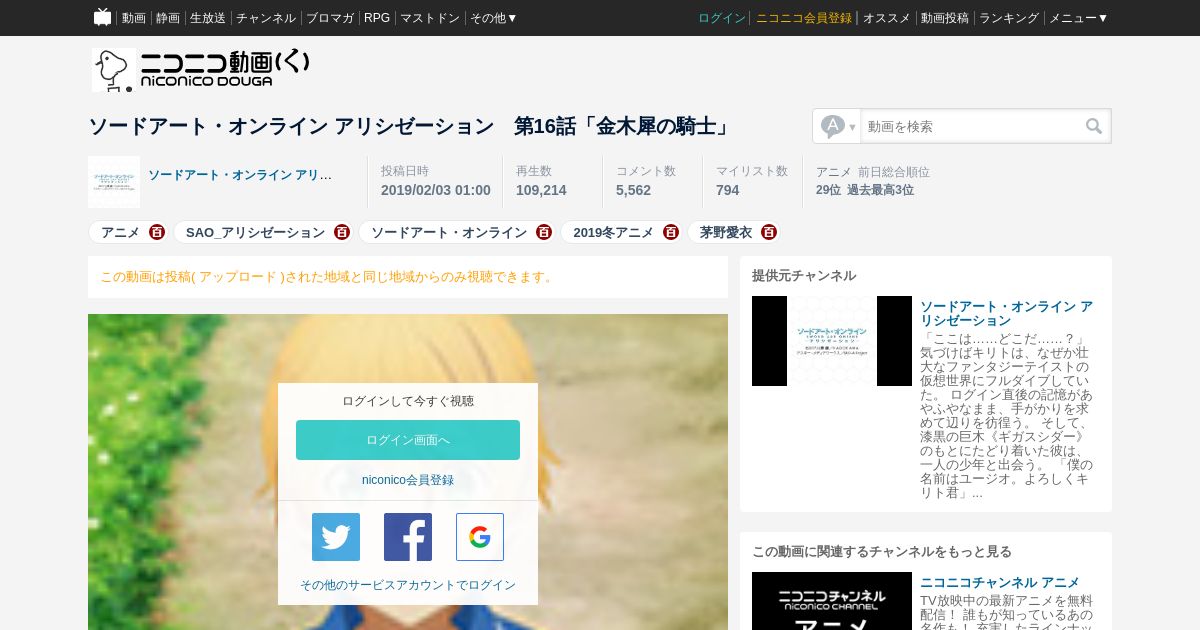The height and width of the screenshot is (630, 1200).
Task: Open the ソードアート・オンライン アリシゼーション sidebar channel link
Action: (1006, 313)
